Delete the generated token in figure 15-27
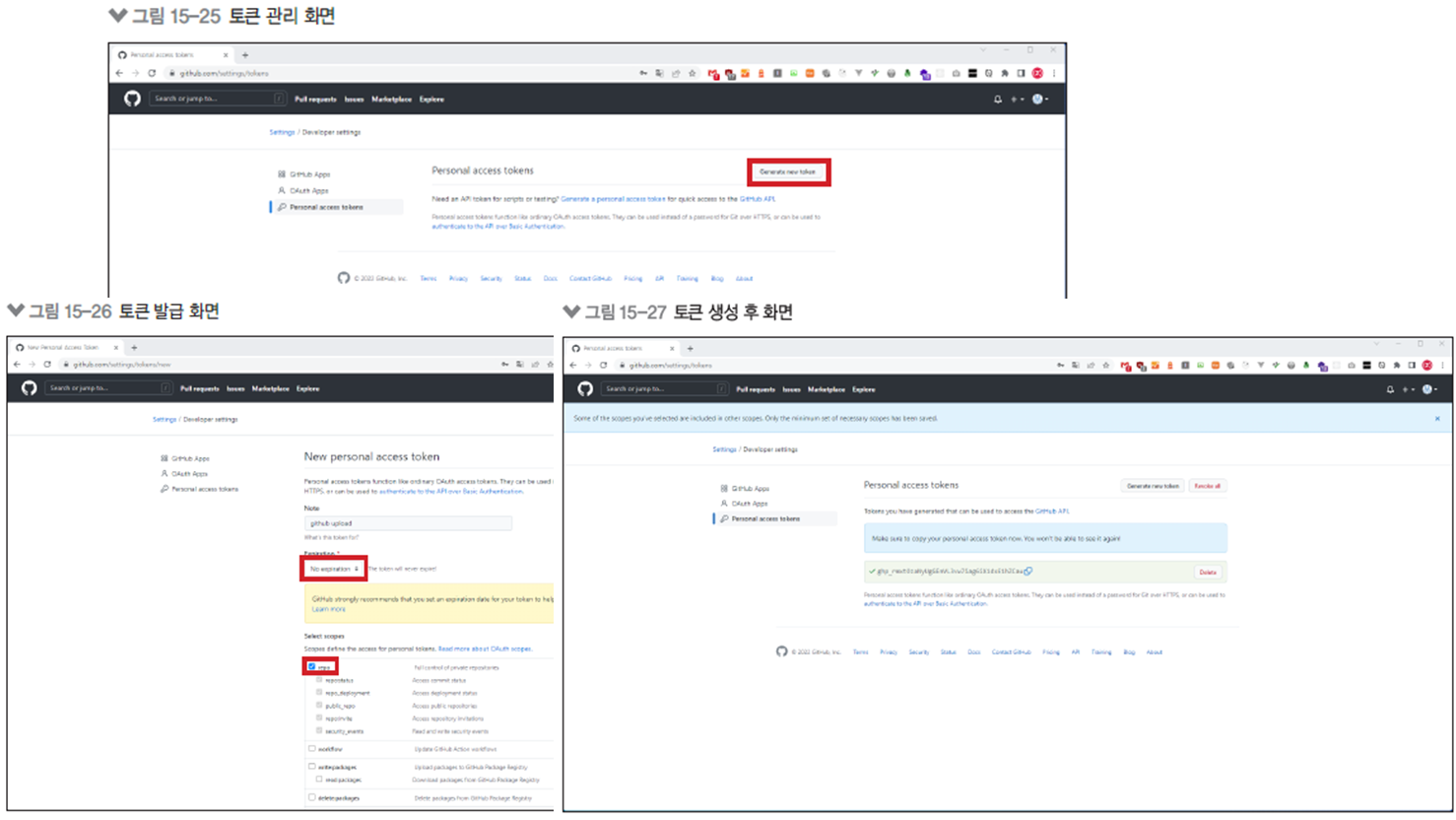 [x=1208, y=572]
